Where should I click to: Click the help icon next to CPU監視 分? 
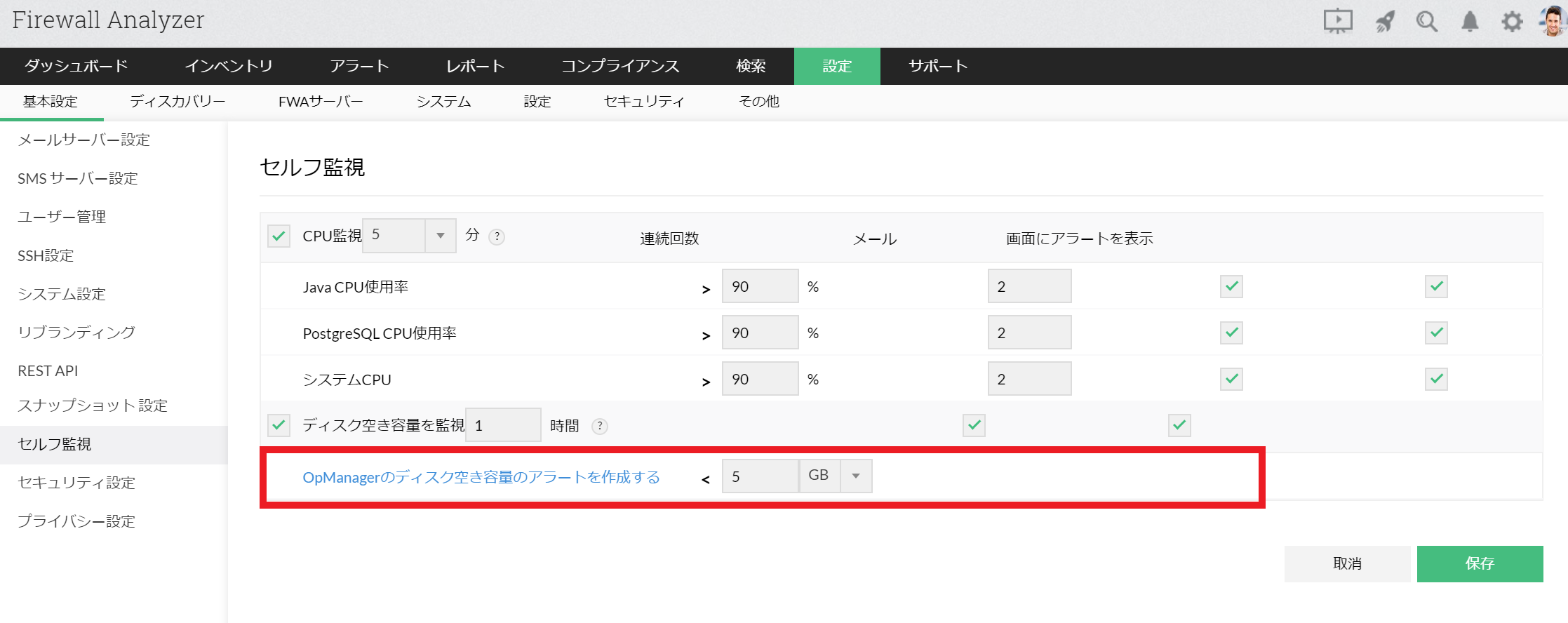click(x=497, y=236)
